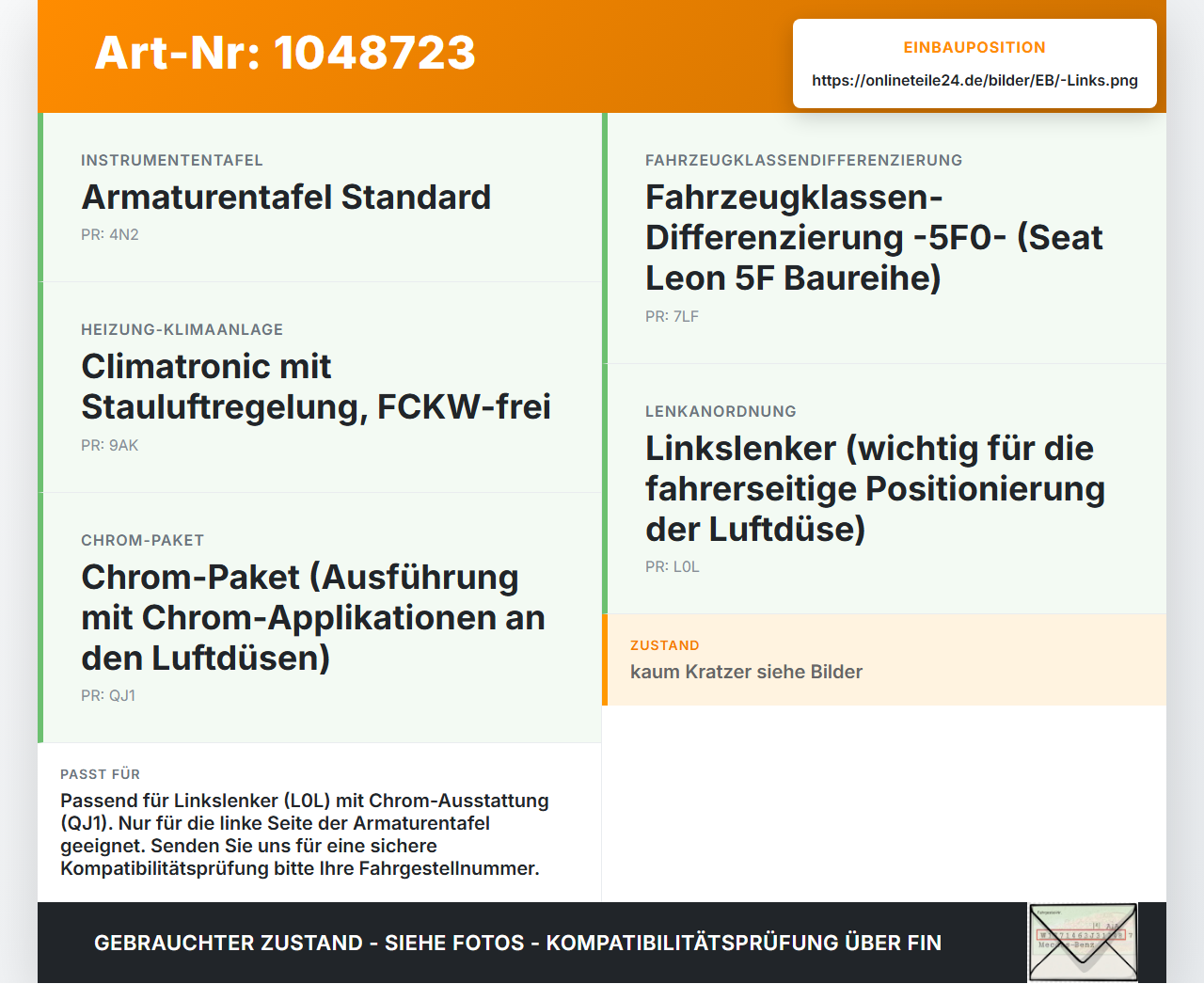The image size is (1204, 984).
Task: Click the HEIZUNG-KLIMAANLAGE category label
Action: 182,330
